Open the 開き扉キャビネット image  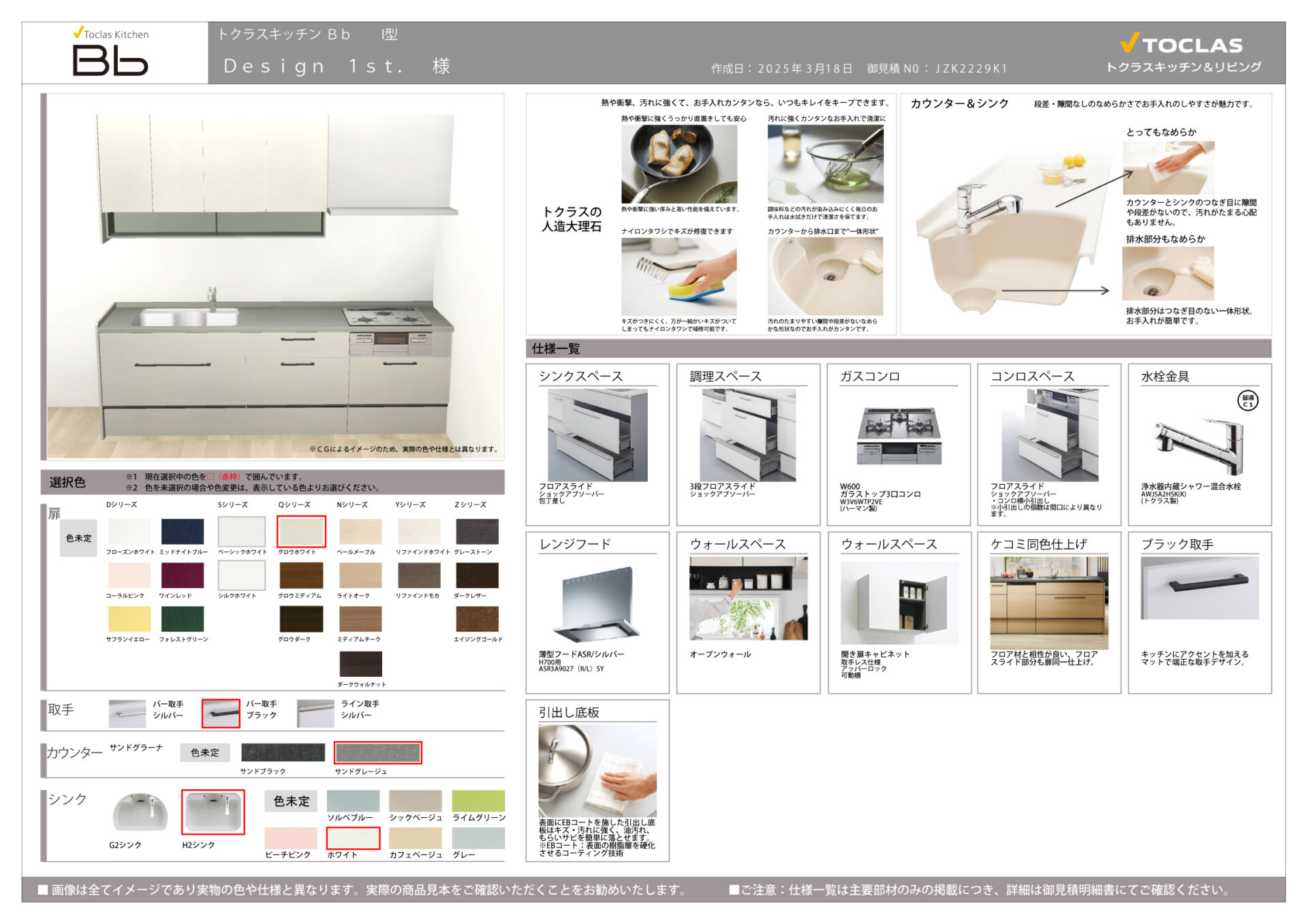(x=899, y=603)
